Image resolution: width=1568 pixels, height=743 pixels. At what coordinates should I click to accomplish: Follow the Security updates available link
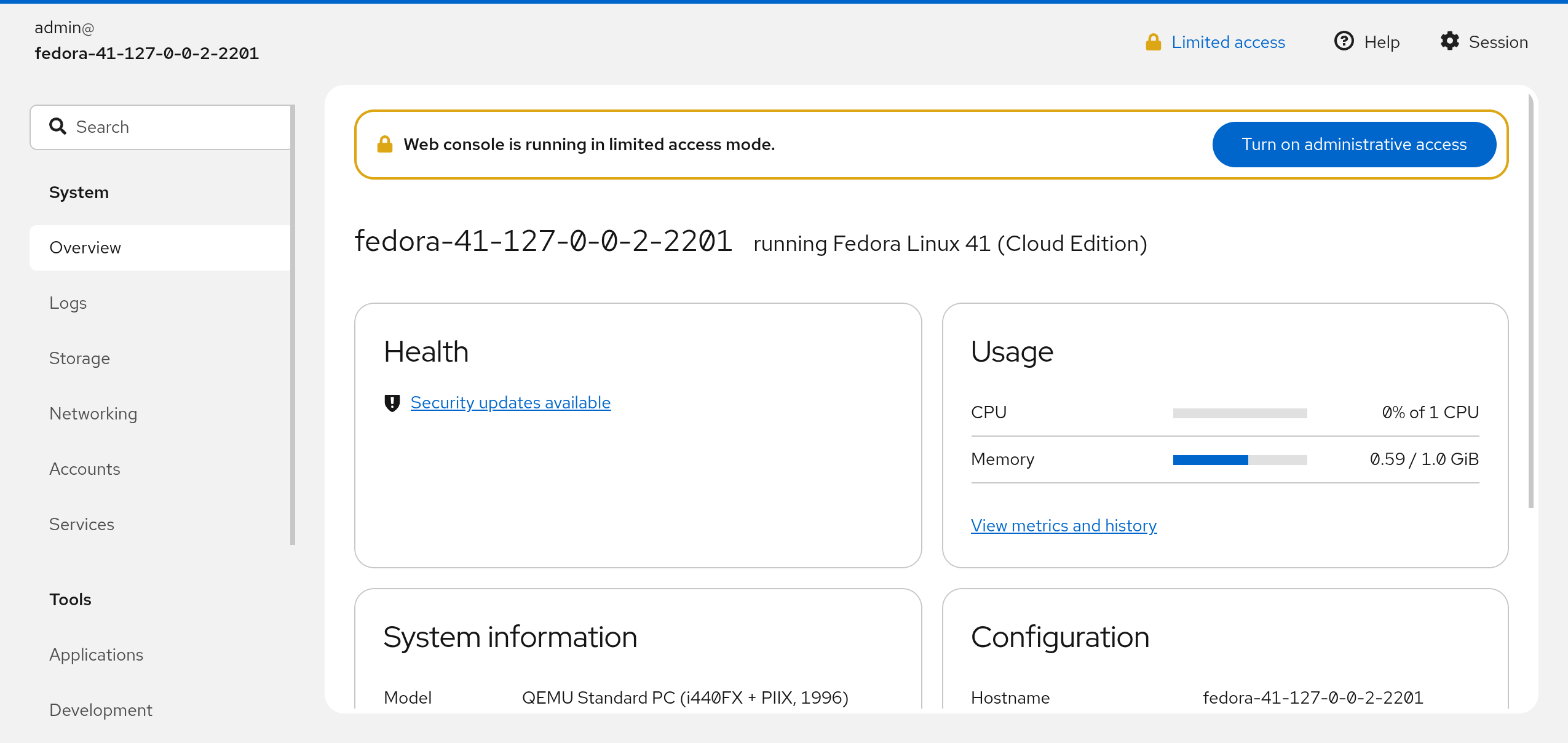tap(510, 403)
